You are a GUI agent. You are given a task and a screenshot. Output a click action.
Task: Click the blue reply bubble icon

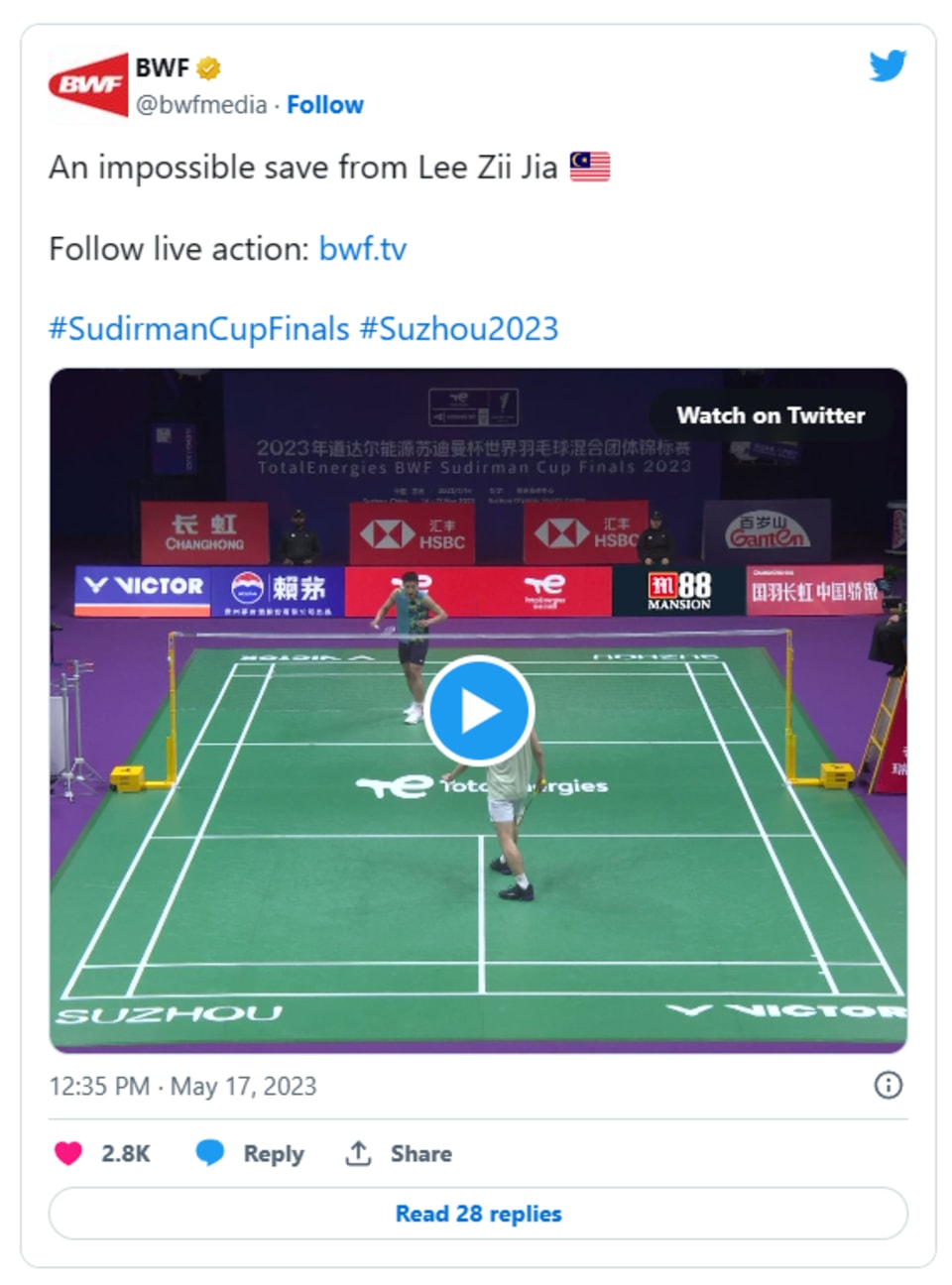210,1153
